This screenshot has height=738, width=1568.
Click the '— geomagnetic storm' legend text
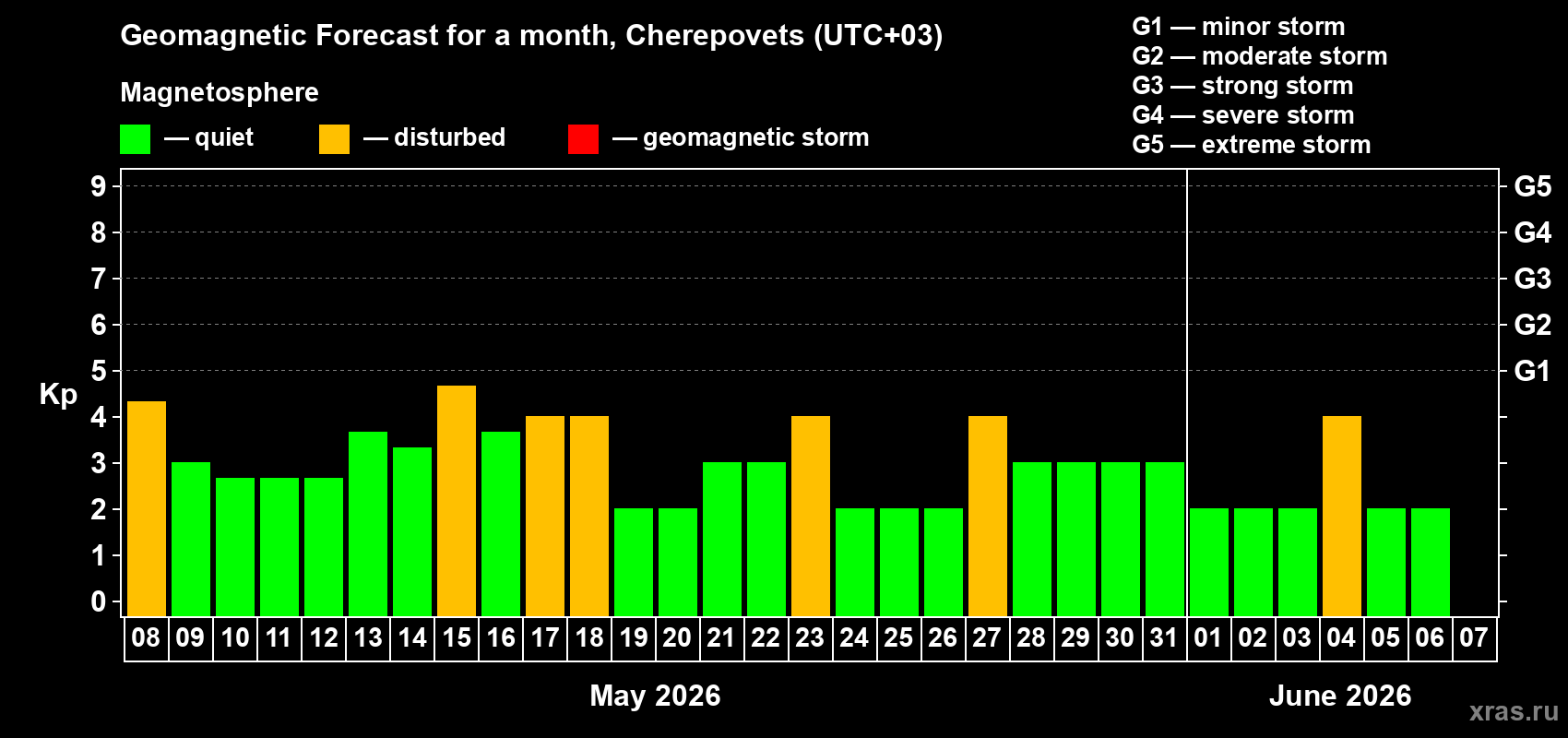[x=741, y=138]
